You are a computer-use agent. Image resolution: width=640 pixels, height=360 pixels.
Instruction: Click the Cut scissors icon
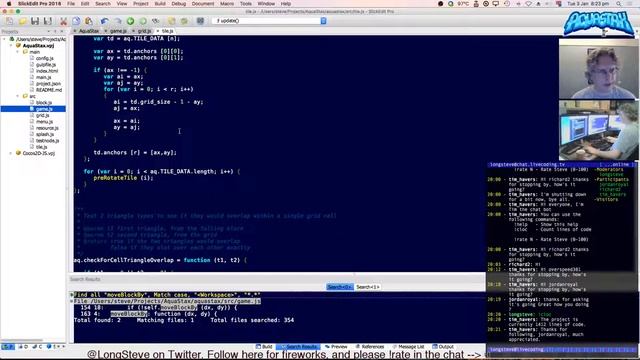pos(63,21)
